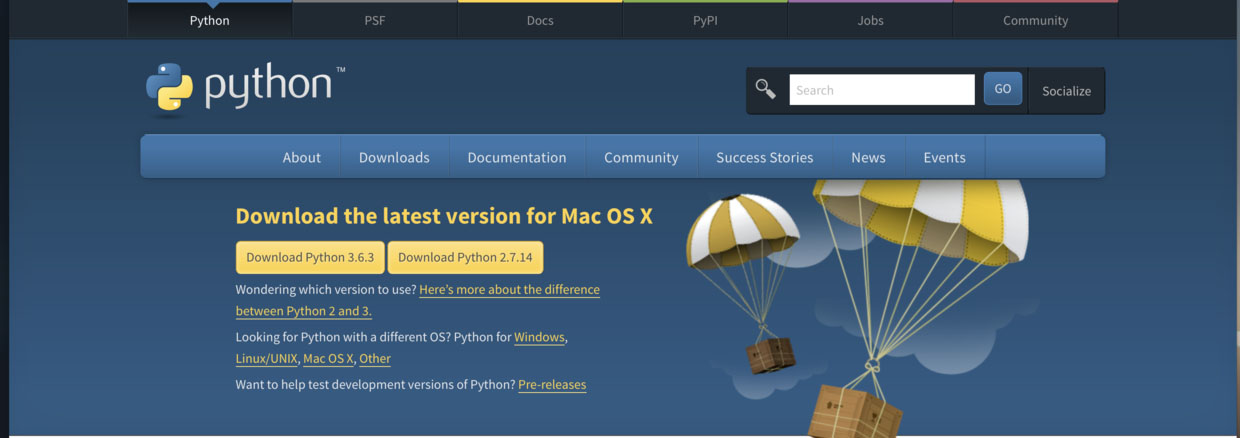The height and width of the screenshot is (438, 1240).
Task: Click the magnifying glass search icon
Action: tap(766, 89)
